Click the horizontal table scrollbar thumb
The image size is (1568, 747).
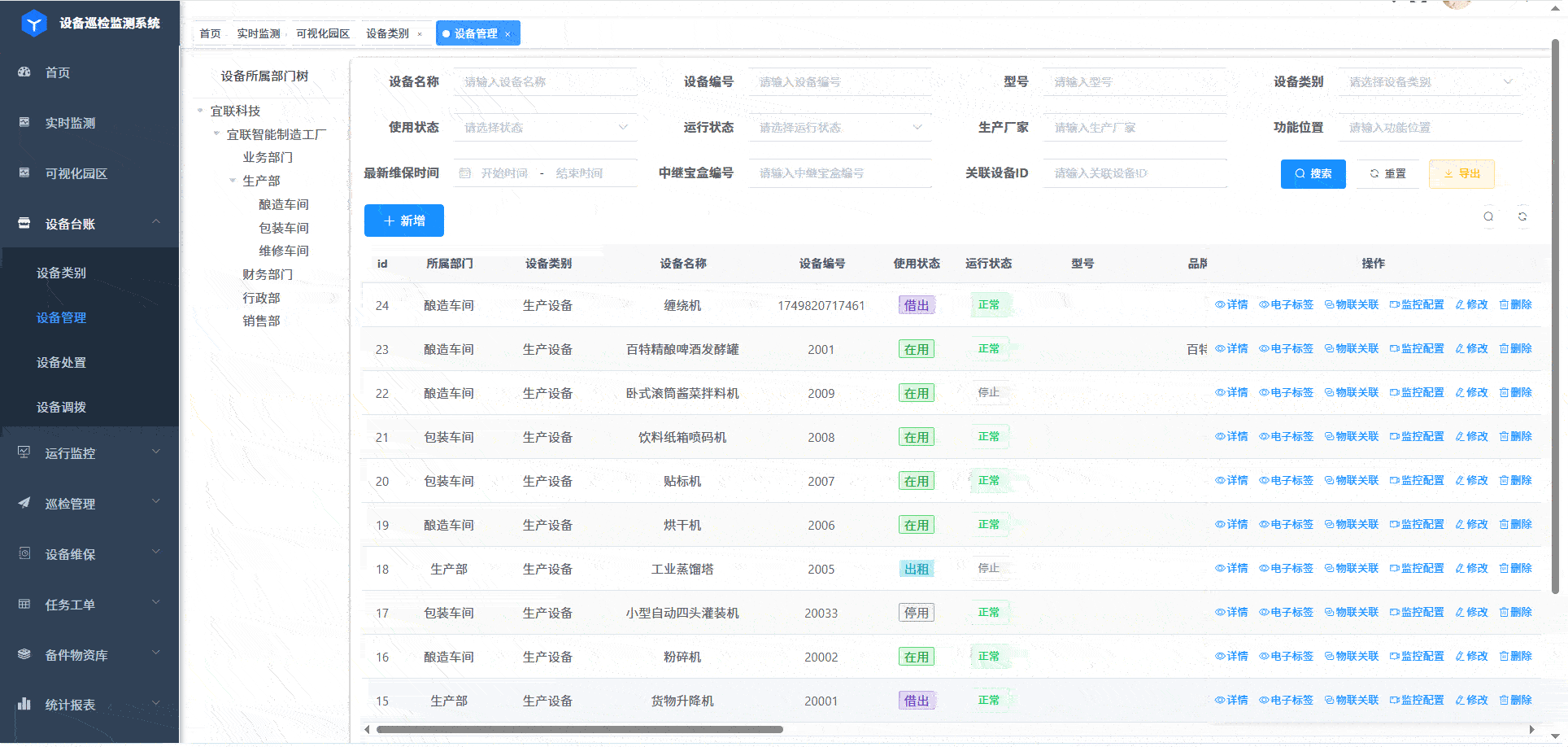click(x=579, y=729)
